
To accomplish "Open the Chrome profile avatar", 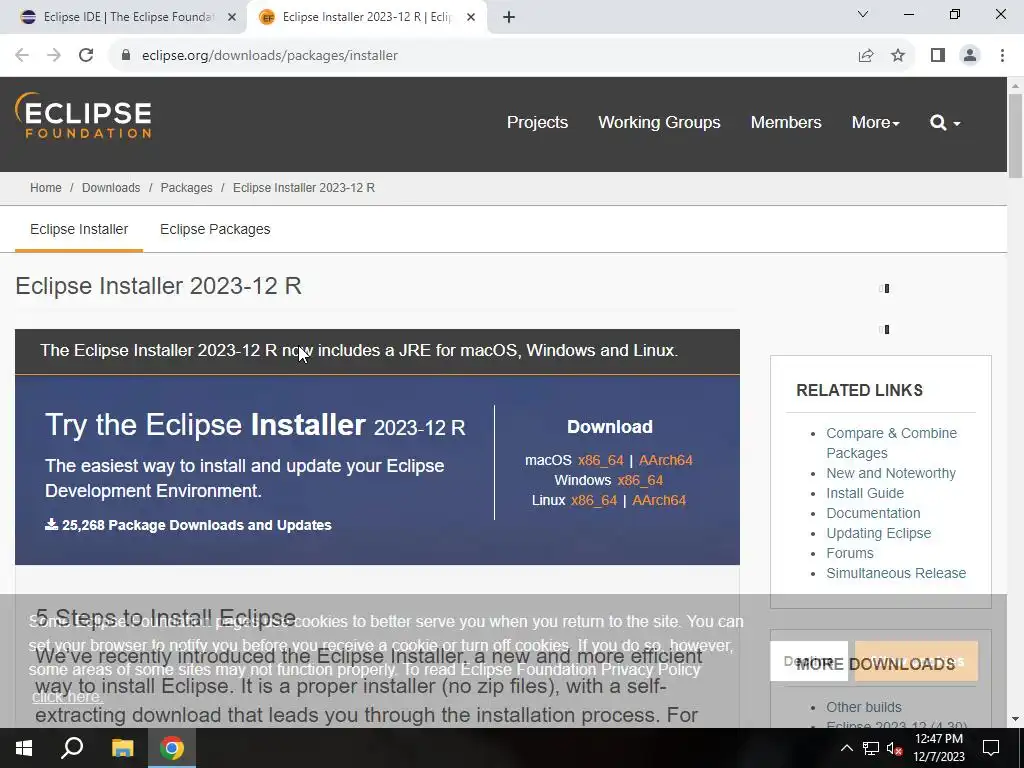I will (x=970, y=56).
